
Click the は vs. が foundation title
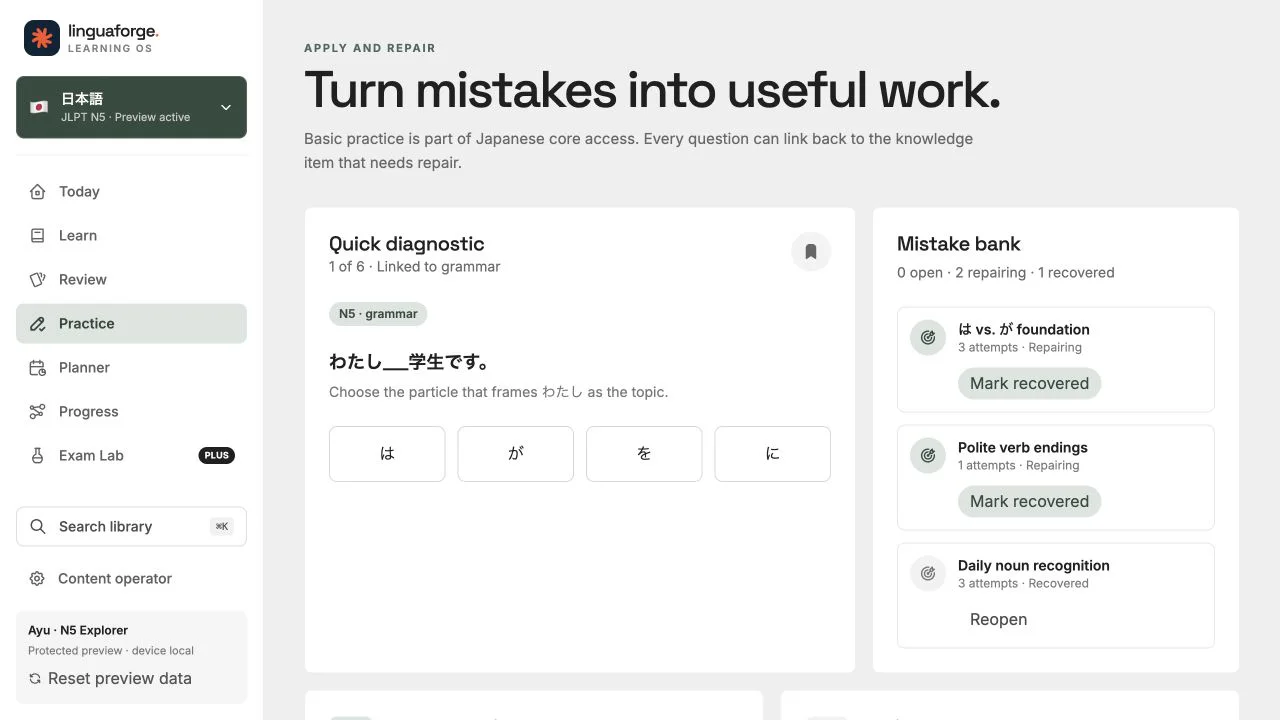pyautogui.click(x=1024, y=330)
